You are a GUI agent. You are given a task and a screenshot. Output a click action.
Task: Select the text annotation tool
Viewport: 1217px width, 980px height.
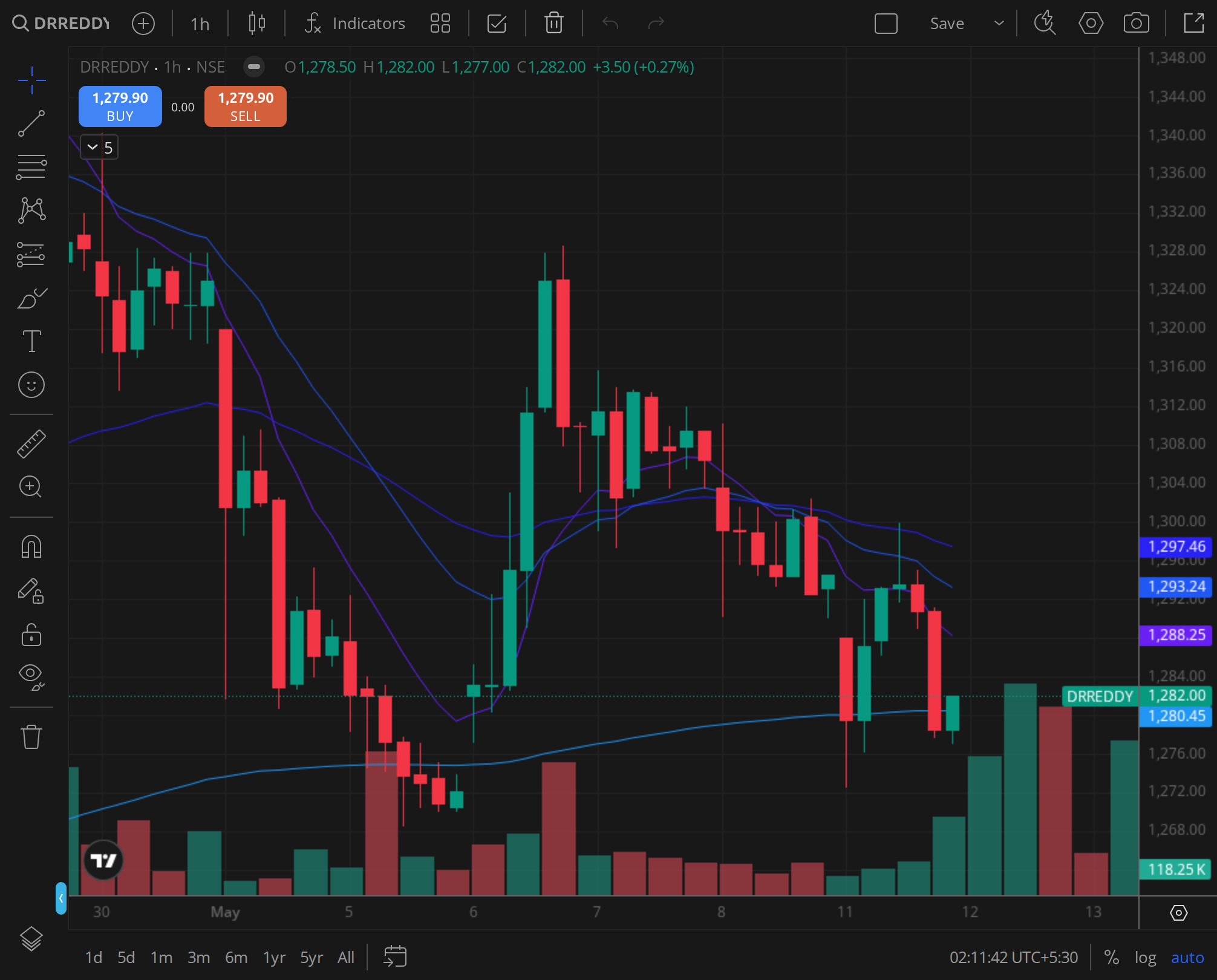pos(31,341)
